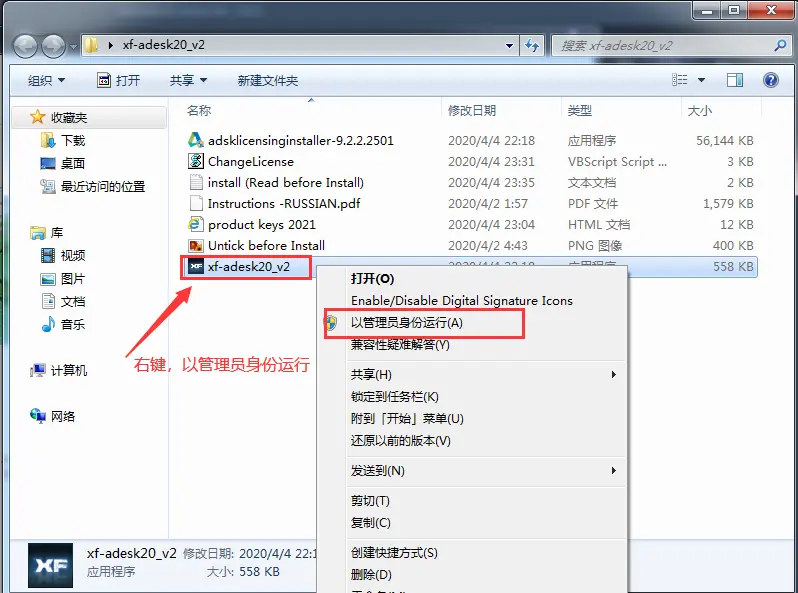Screen dimensions: 798x593
Task: Open 桌面 in the sidebar
Action: coord(73,163)
